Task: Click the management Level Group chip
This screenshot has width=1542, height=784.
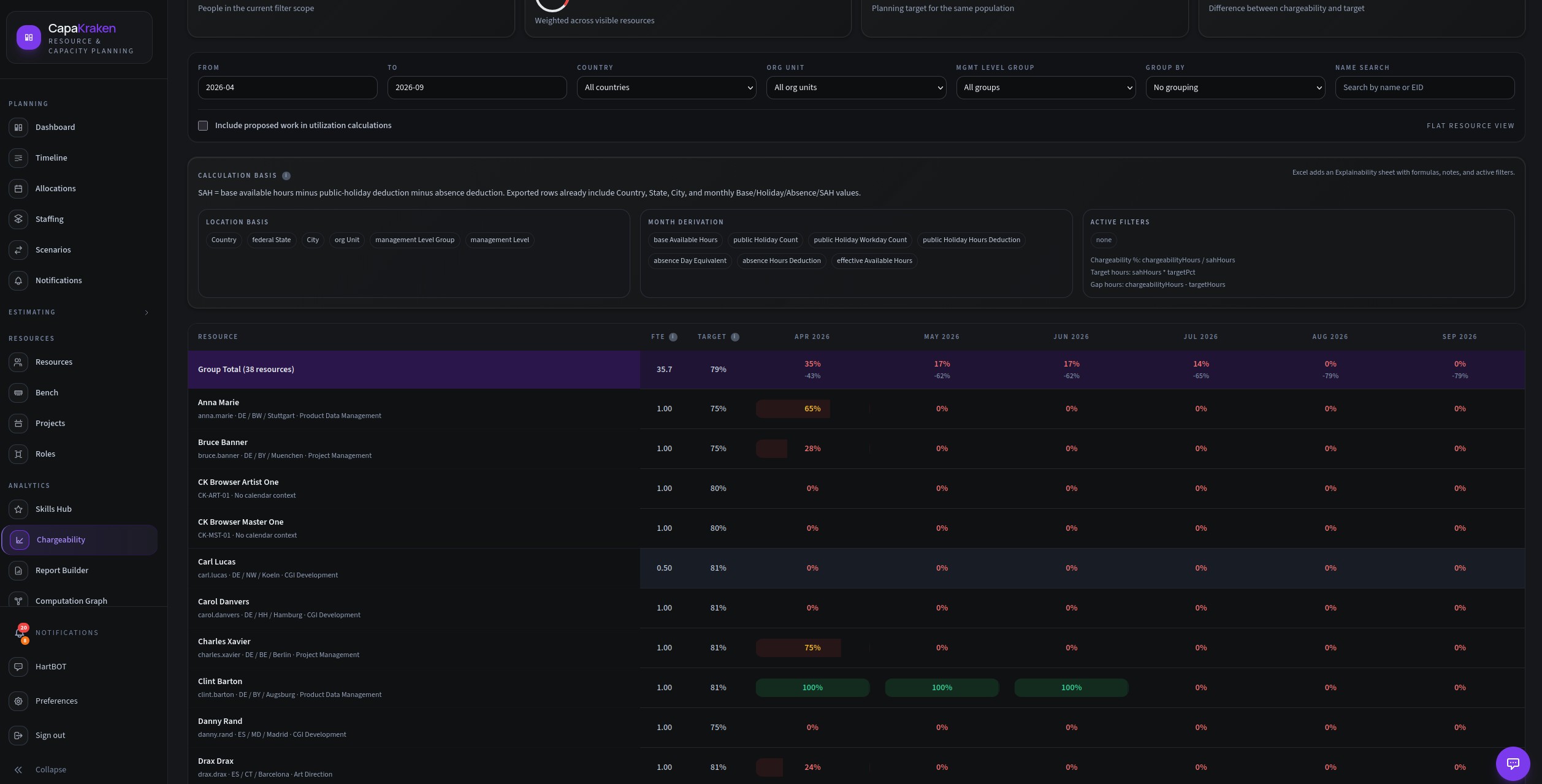Action: (414, 240)
